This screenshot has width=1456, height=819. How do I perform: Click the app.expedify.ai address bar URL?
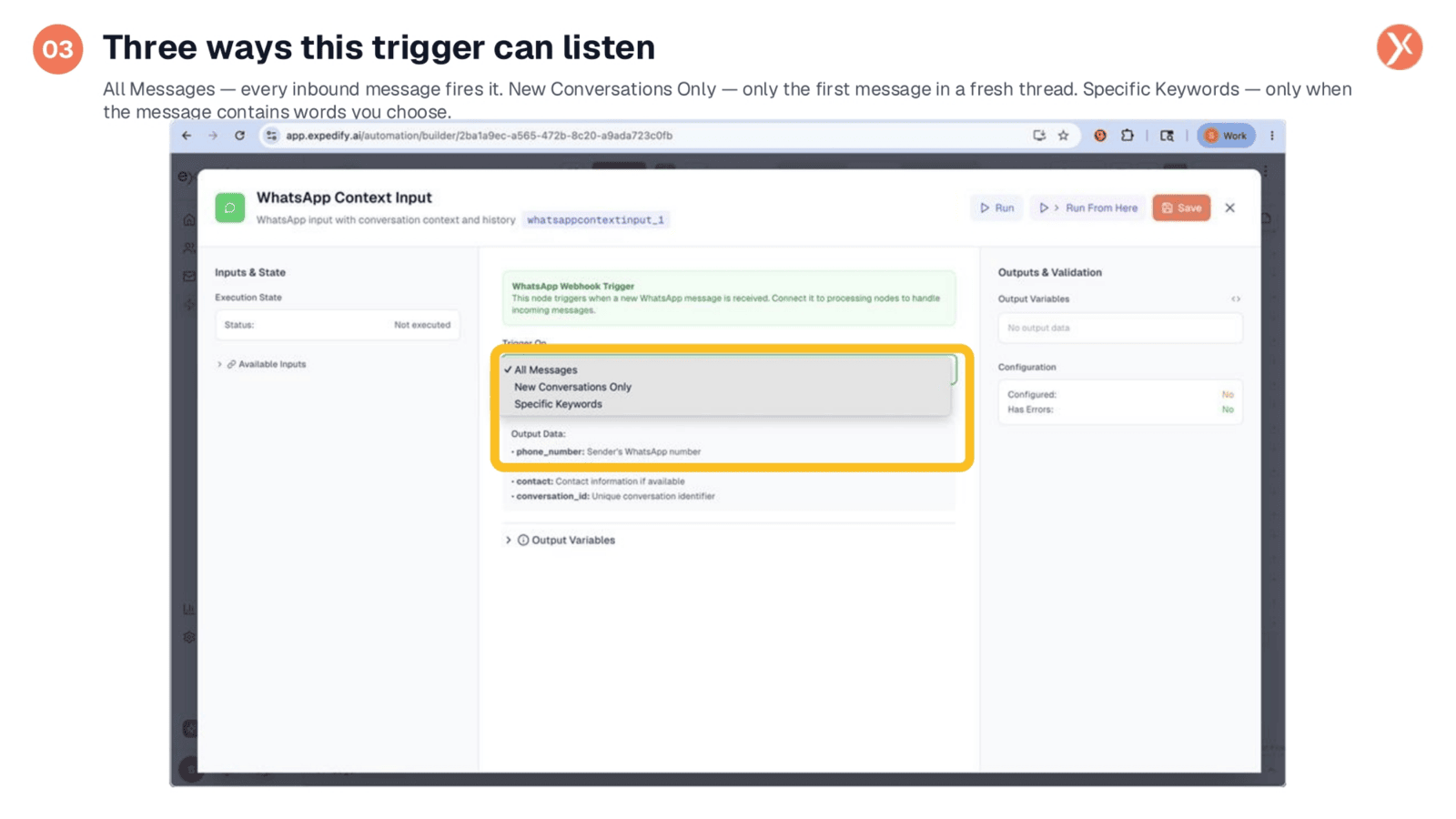(x=479, y=136)
